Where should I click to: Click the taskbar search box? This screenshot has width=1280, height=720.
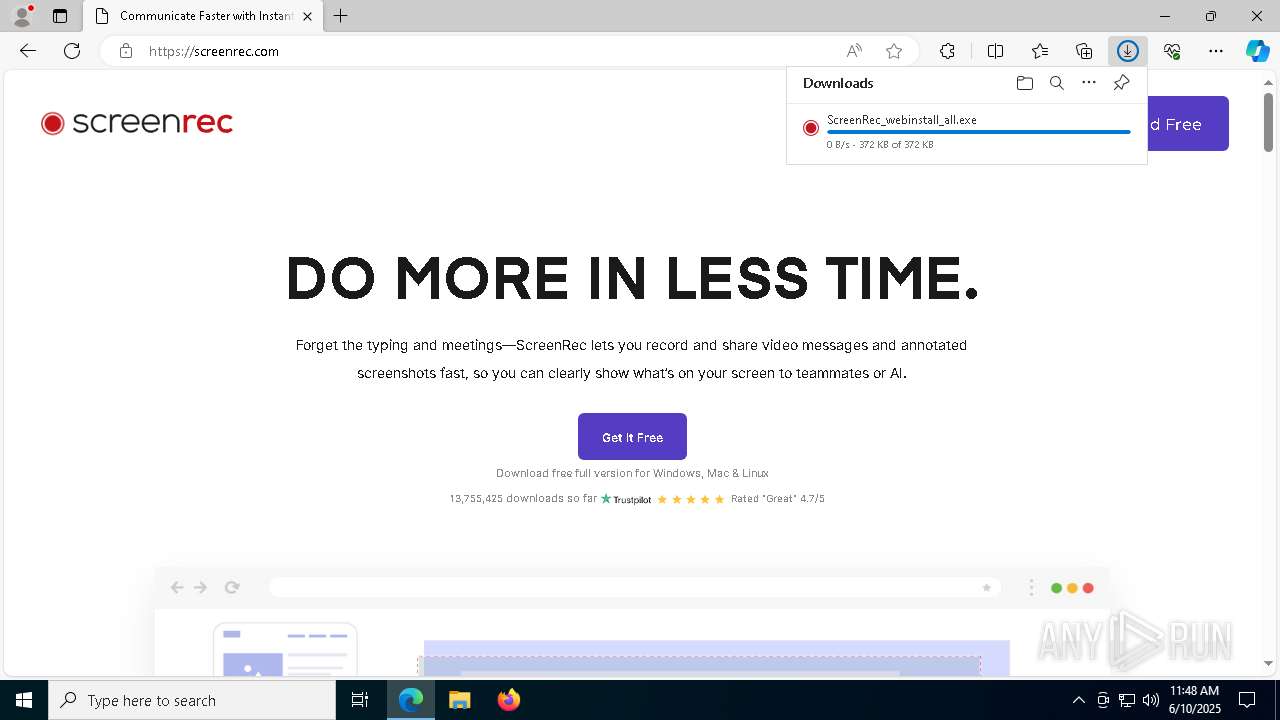[192, 700]
